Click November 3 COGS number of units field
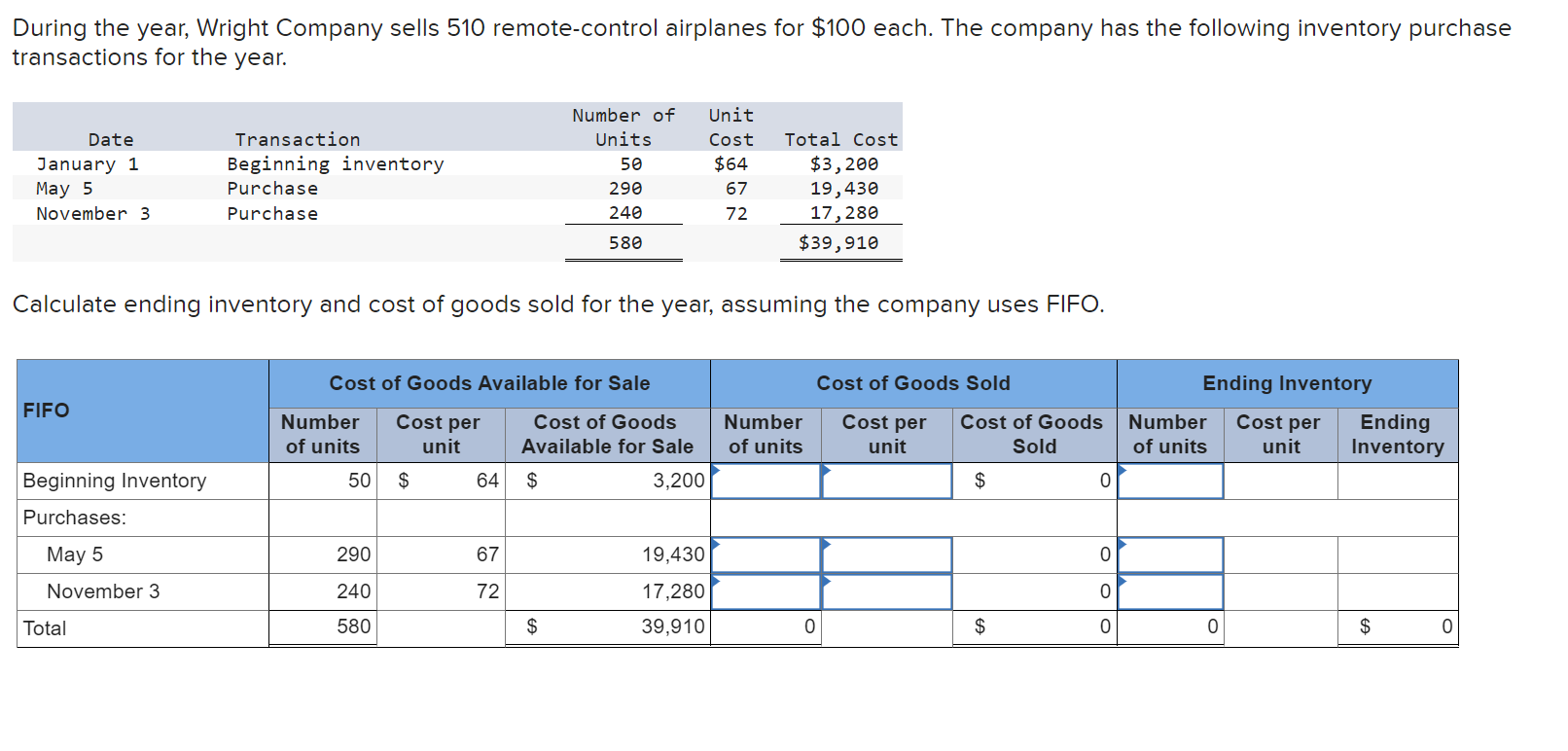 [766, 591]
